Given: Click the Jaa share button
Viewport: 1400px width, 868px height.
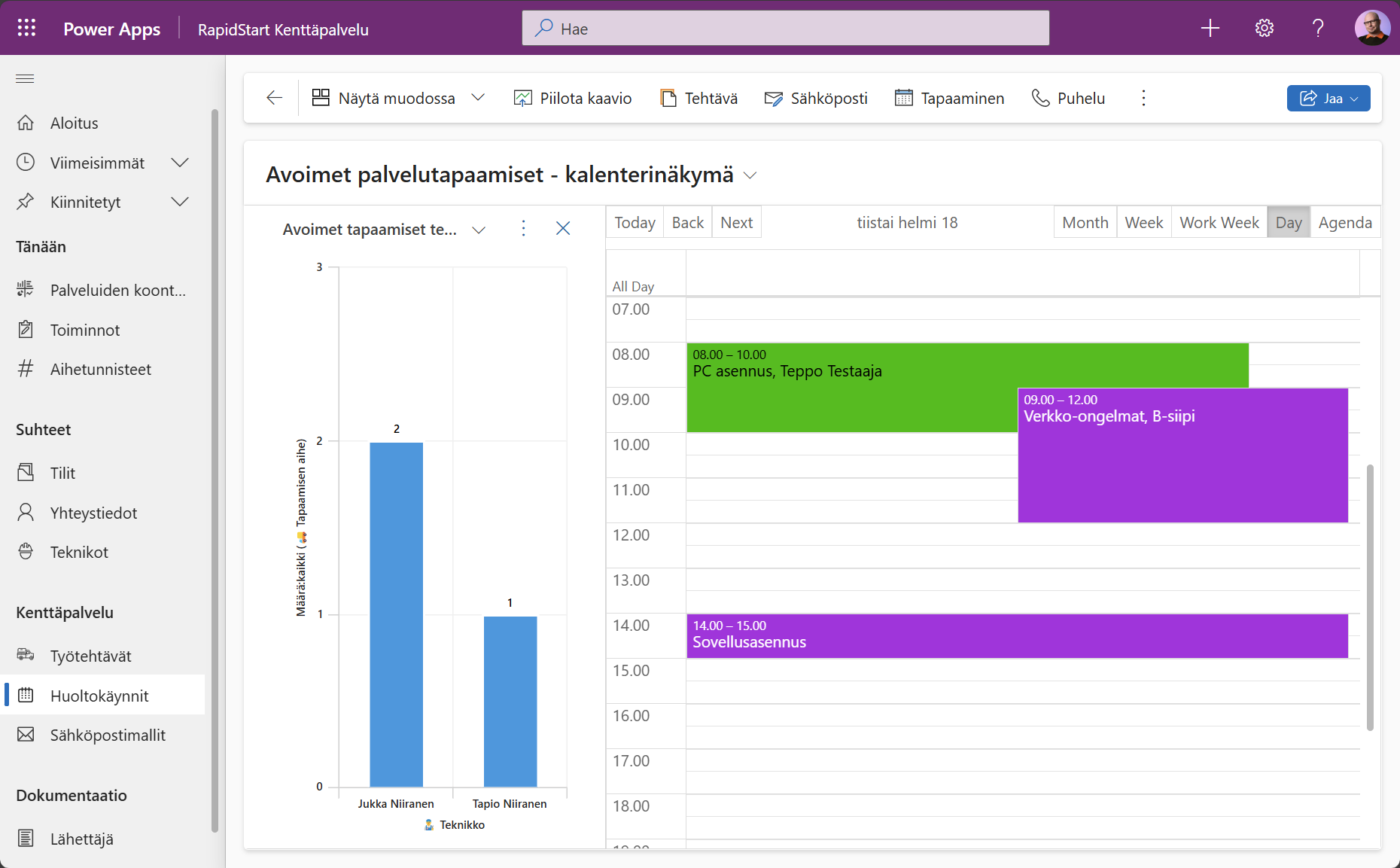Looking at the screenshot, I should pyautogui.click(x=1328, y=98).
